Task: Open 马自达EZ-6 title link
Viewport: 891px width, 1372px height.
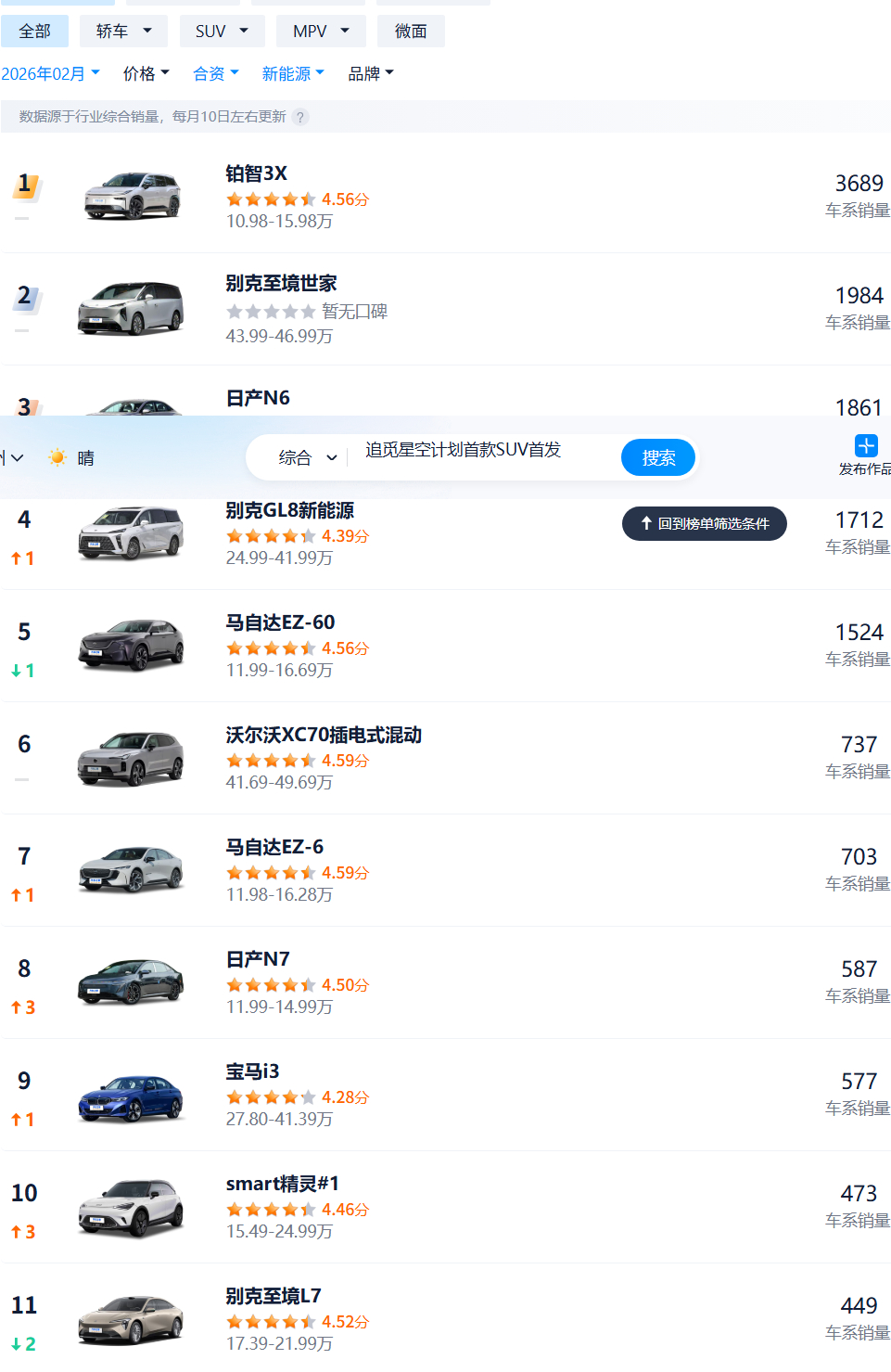Action: [x=274, y=847]
